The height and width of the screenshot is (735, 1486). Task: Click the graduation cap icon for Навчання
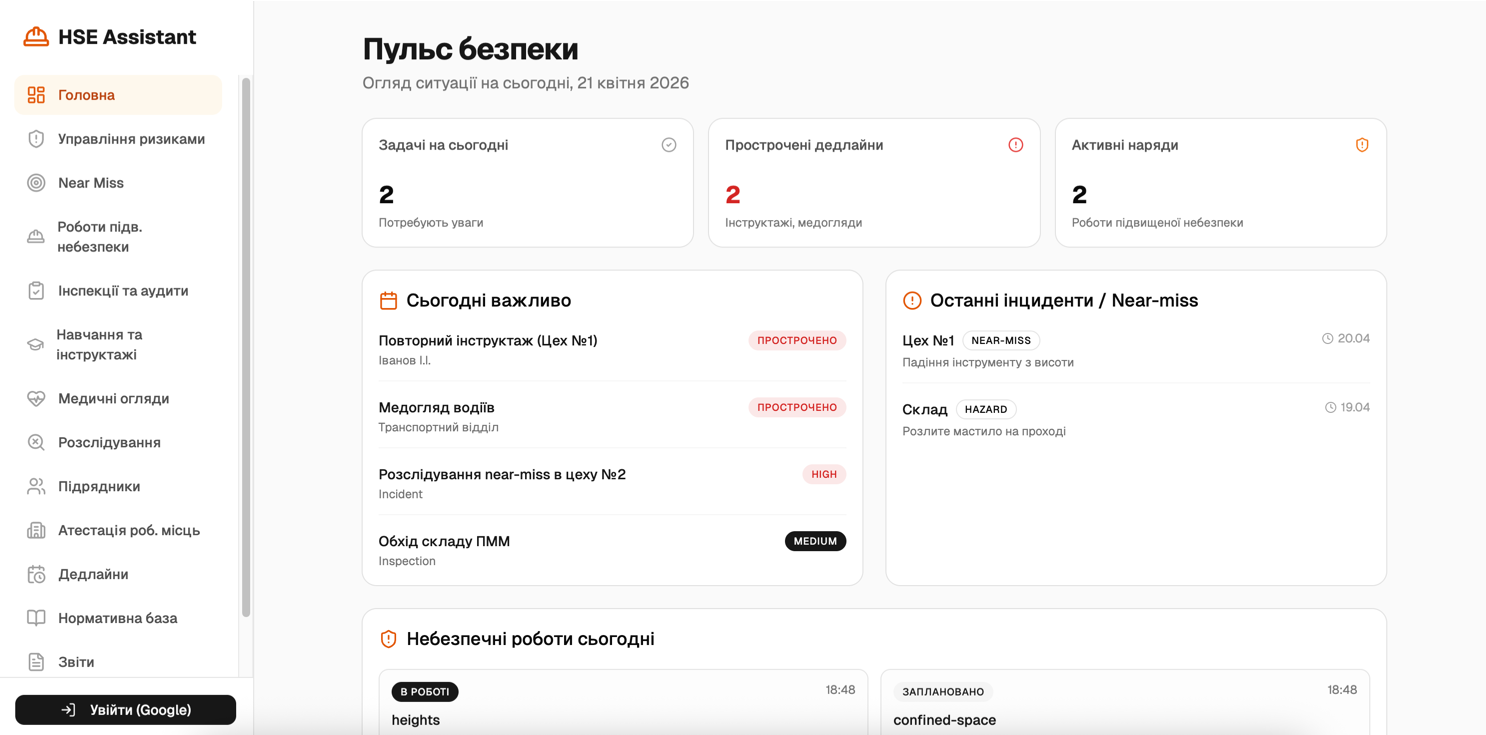pyautogui.click(x=36, y=345)
